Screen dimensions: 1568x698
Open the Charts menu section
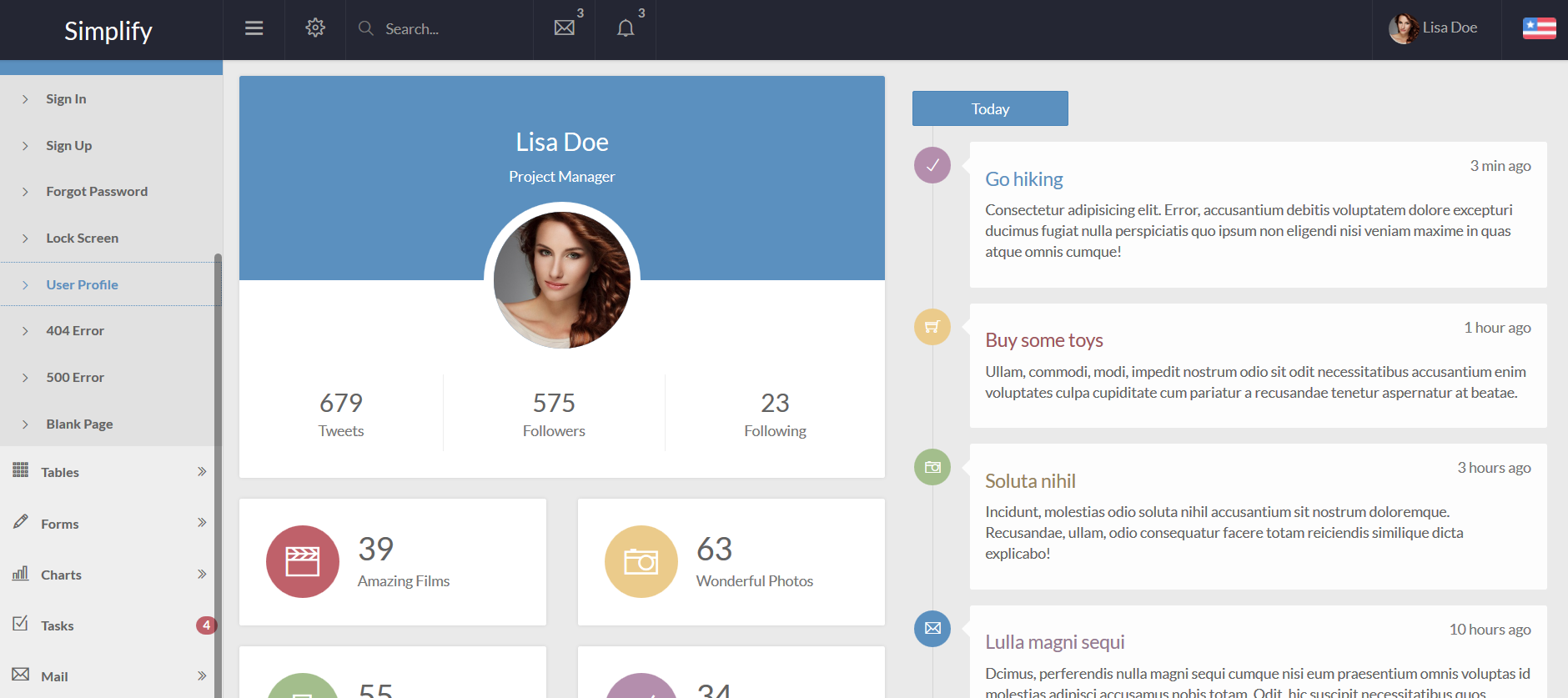pos(61,575)
